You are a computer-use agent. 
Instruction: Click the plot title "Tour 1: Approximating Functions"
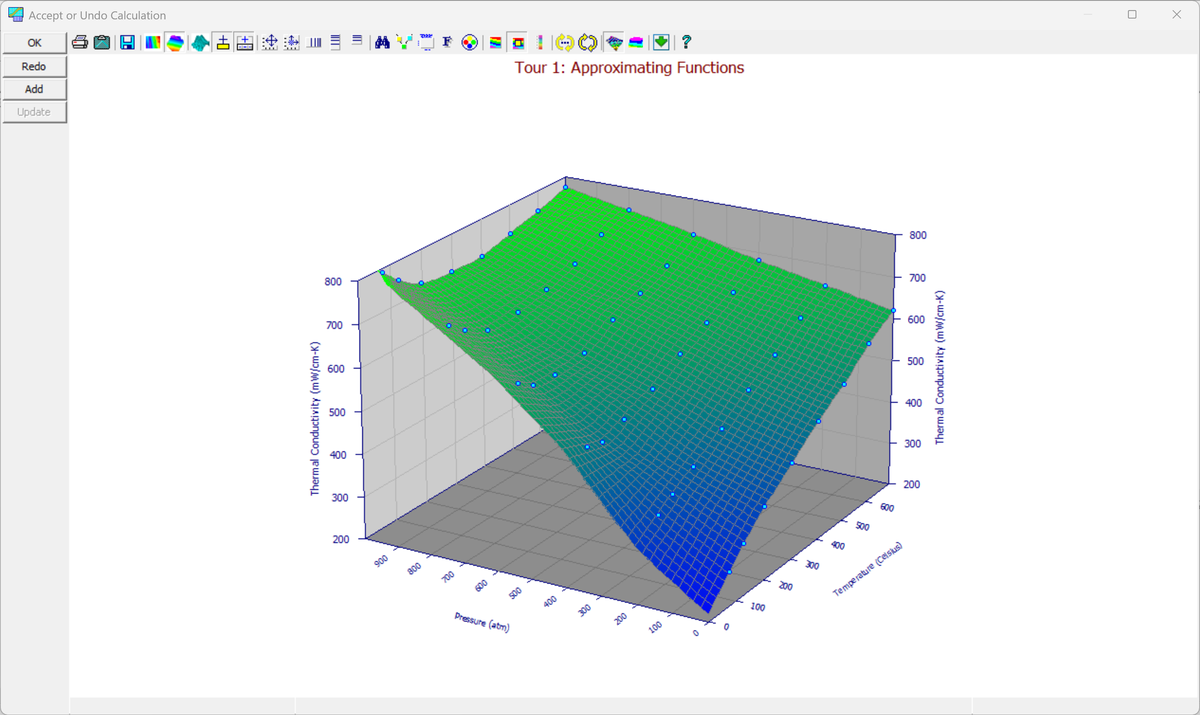pyautogui.click(x=629, y=68)
